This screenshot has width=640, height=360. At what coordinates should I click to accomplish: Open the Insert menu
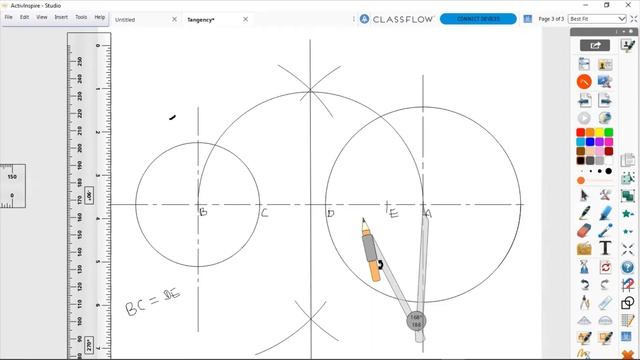tap(61, 17)
